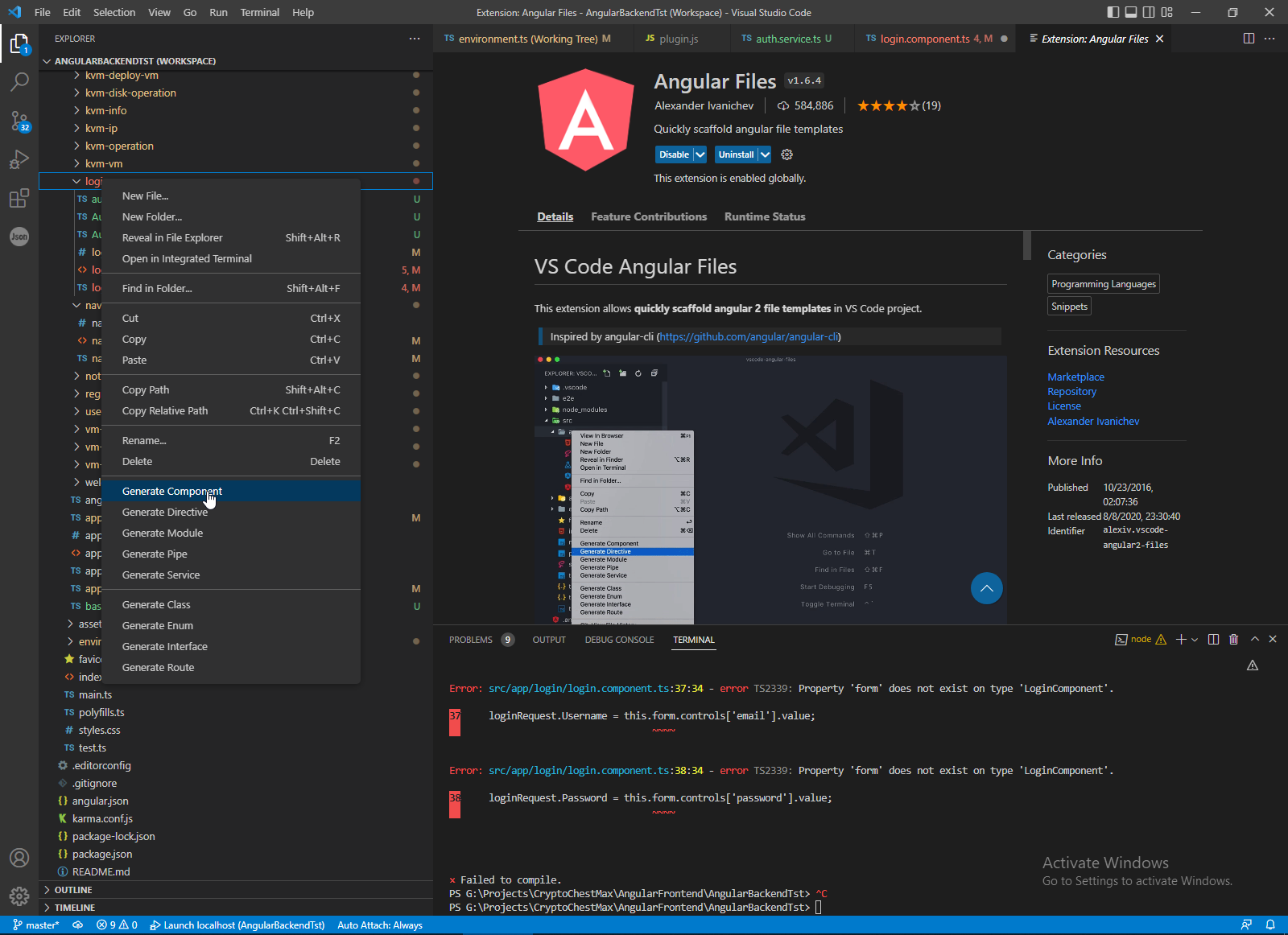Open the Manage gear in activity bar

[x=19, y=896]
